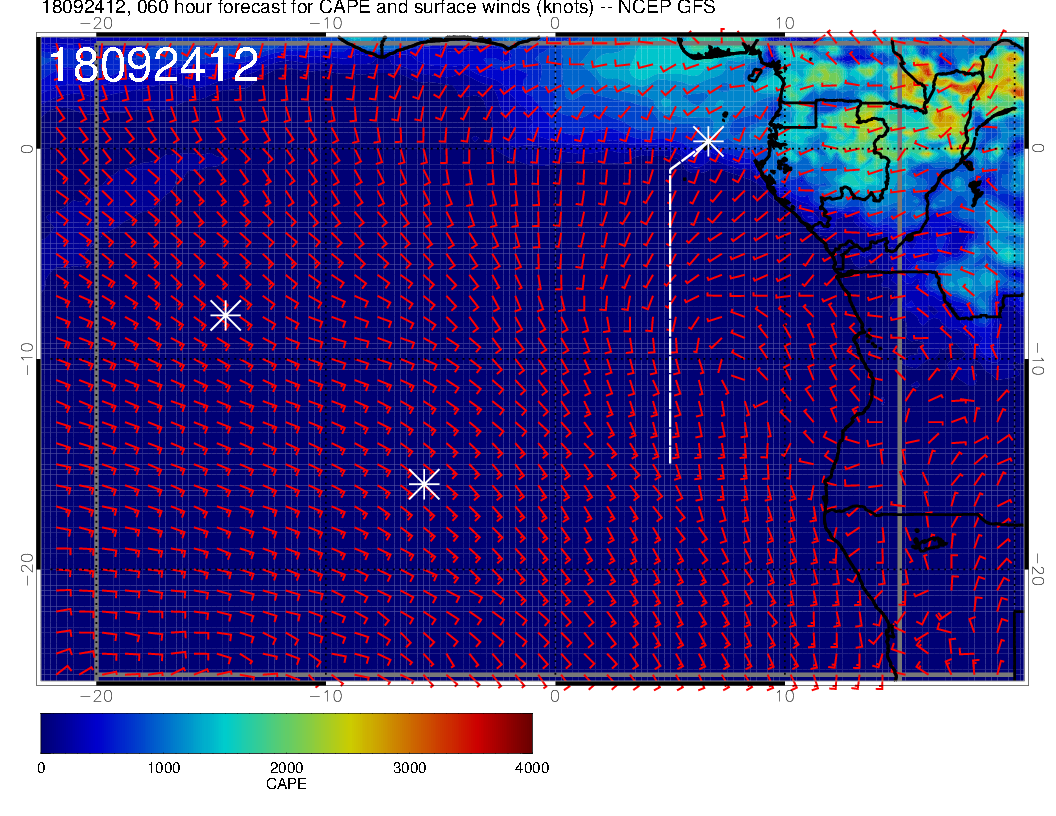Click the colorbar tick label 0
This screenshot has height=816, width=1056.
[41, 768]
